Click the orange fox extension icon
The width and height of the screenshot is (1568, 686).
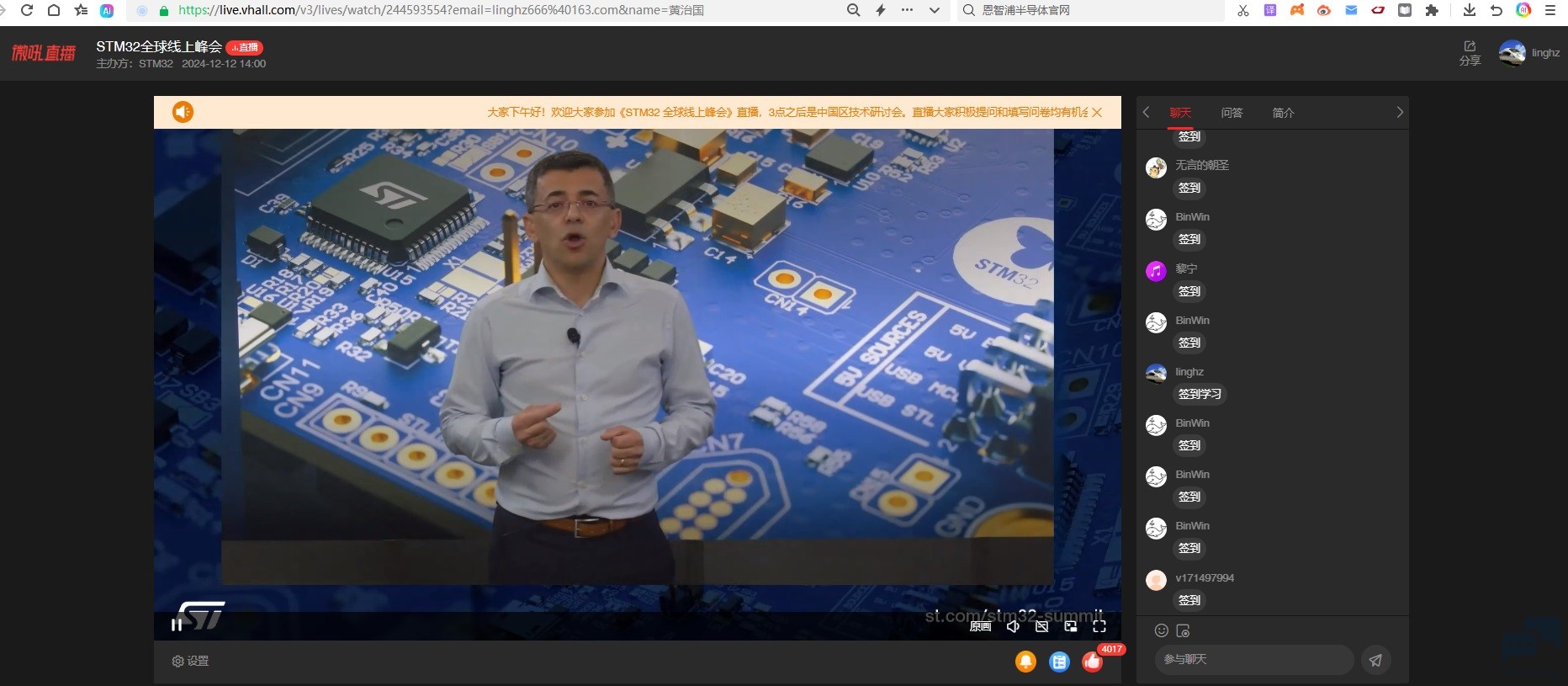pyautogui.click(x=1297, y=10)
